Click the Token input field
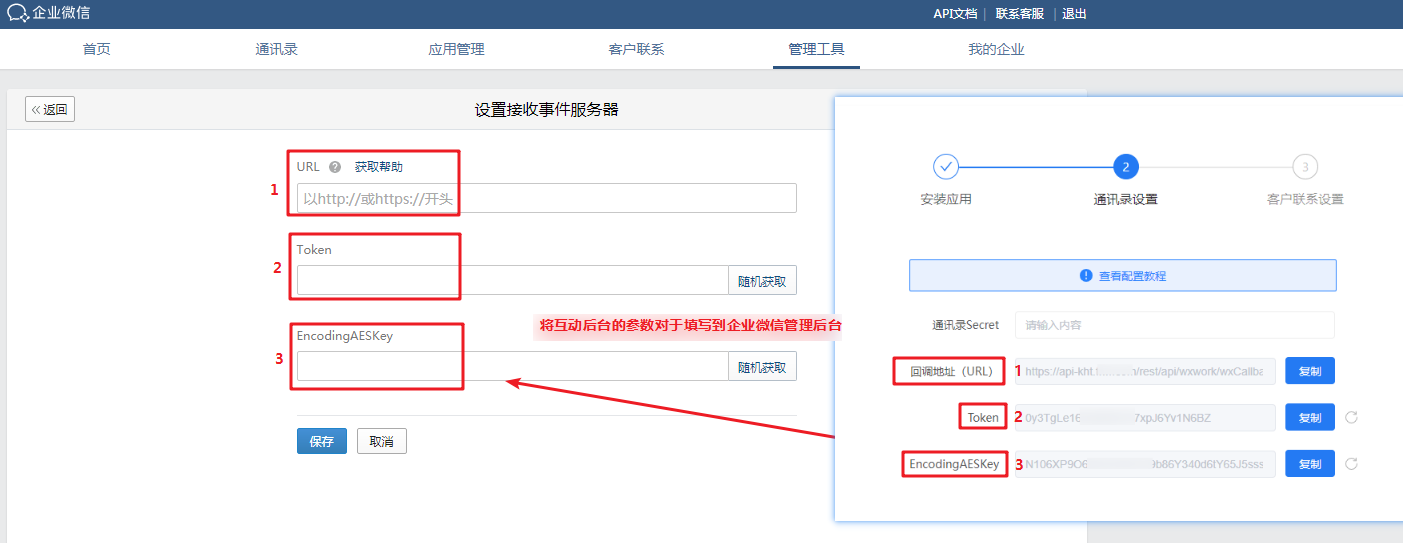1403x543 pixels. coord(512,280)
